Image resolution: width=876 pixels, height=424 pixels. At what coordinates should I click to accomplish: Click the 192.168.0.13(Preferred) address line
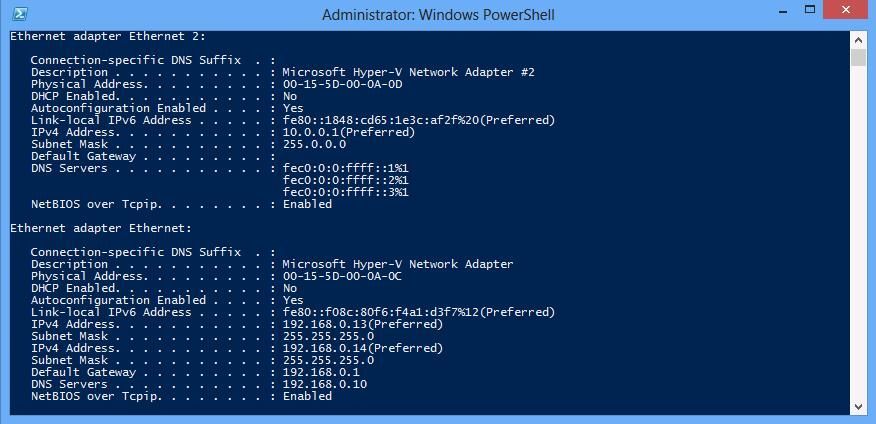(x=362, y=324)
